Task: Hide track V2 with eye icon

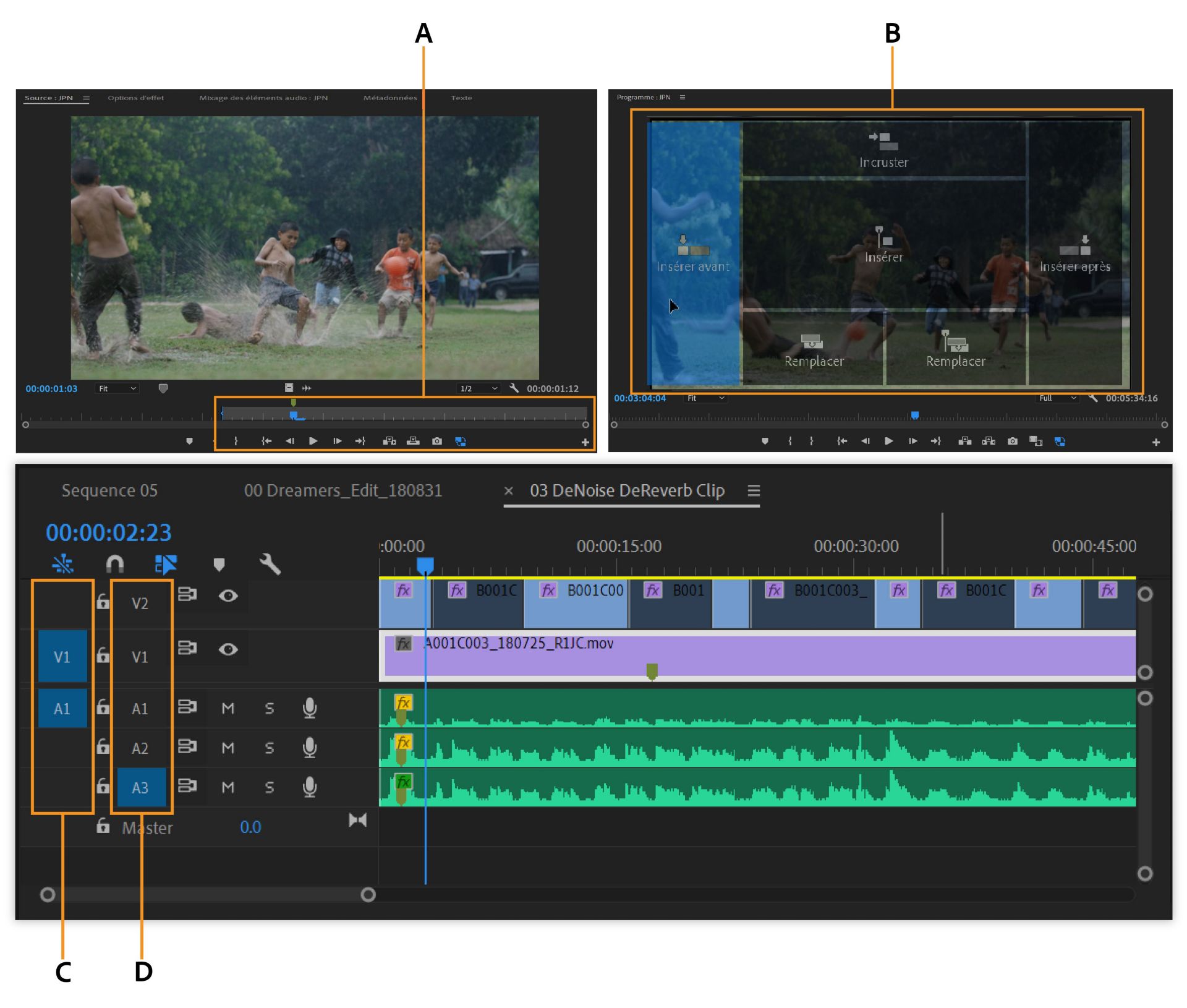Action: click(x=228, y=596)
